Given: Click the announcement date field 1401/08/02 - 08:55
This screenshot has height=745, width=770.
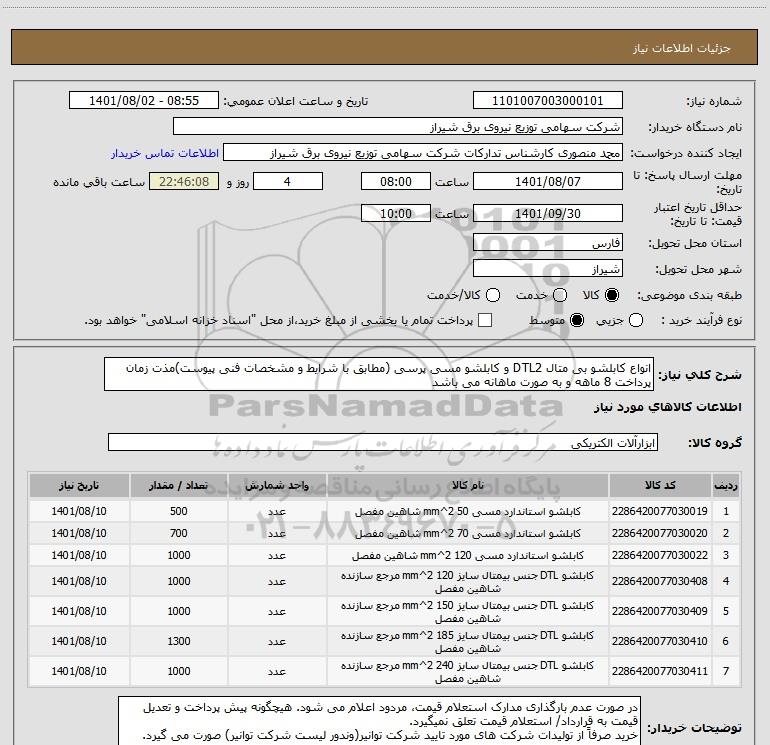Looking at the screenshot, I should tap(143, 101).
